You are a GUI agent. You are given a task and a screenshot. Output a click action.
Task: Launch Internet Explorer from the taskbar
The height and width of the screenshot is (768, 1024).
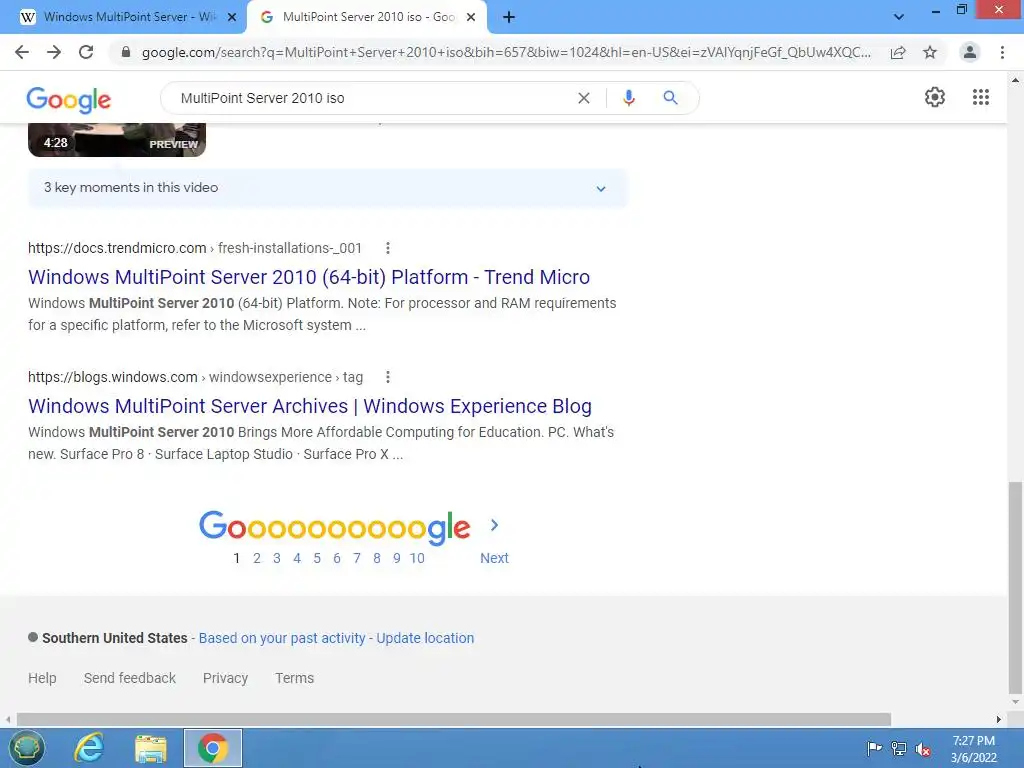(x=89, y=748)
